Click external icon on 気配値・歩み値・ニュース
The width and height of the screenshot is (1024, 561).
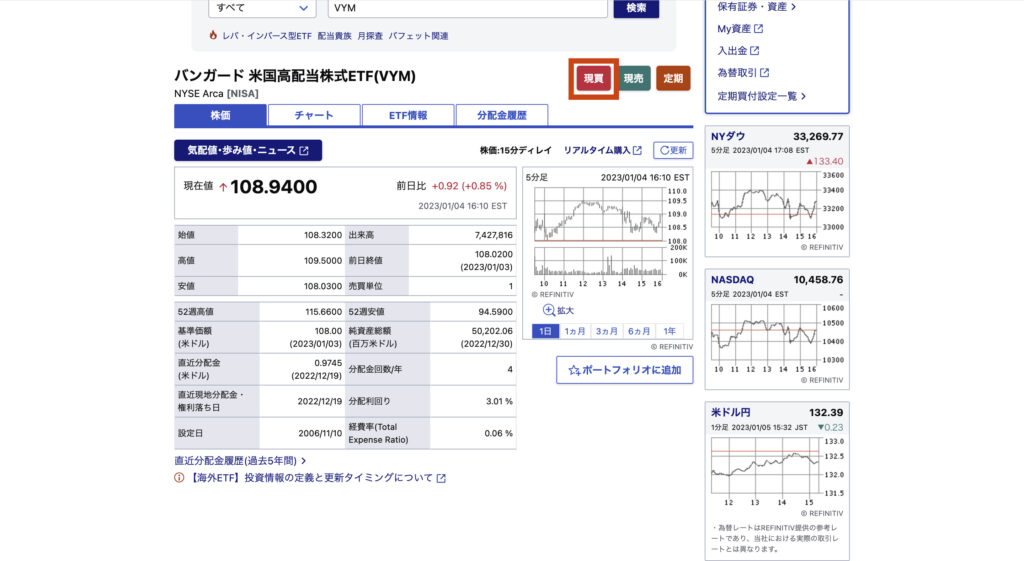[x=304, y=151]
